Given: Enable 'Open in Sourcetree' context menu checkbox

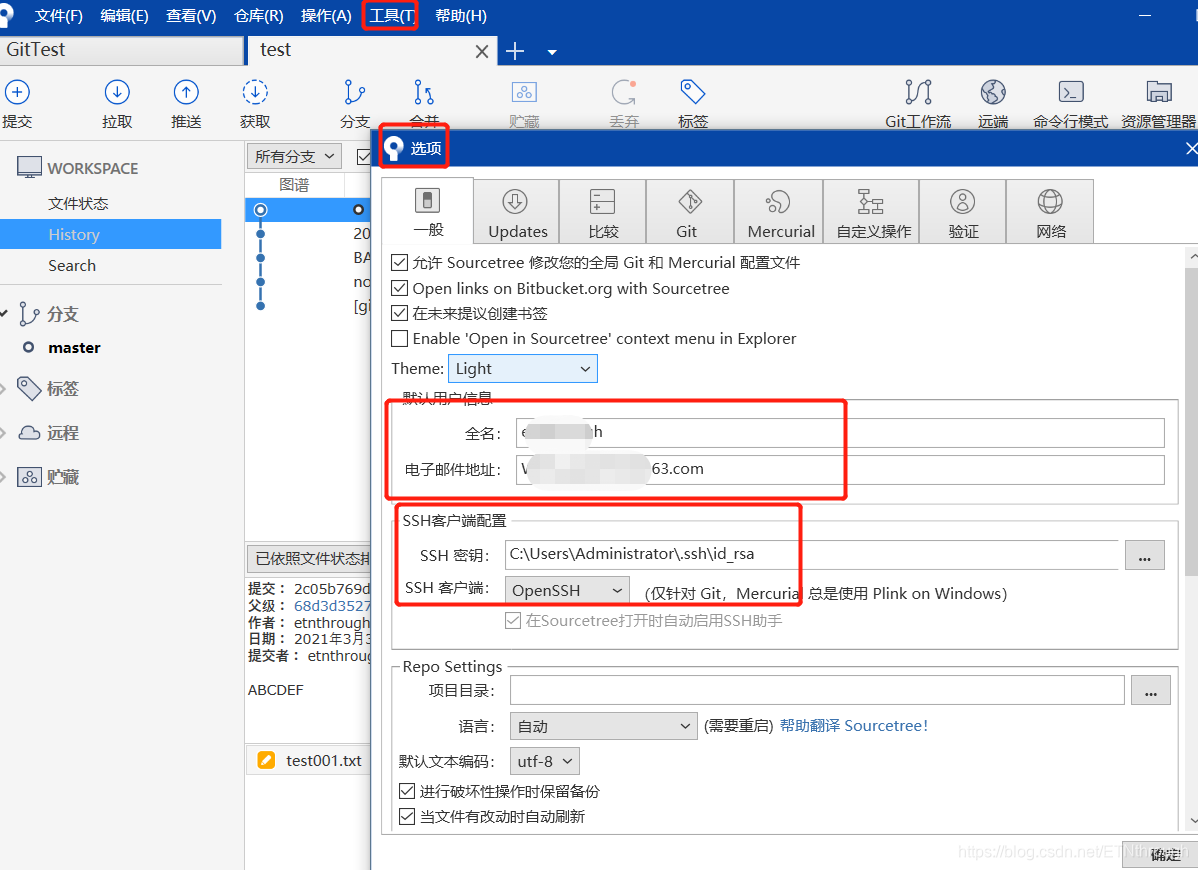Looking at the screenshot, I should [399, 338].
